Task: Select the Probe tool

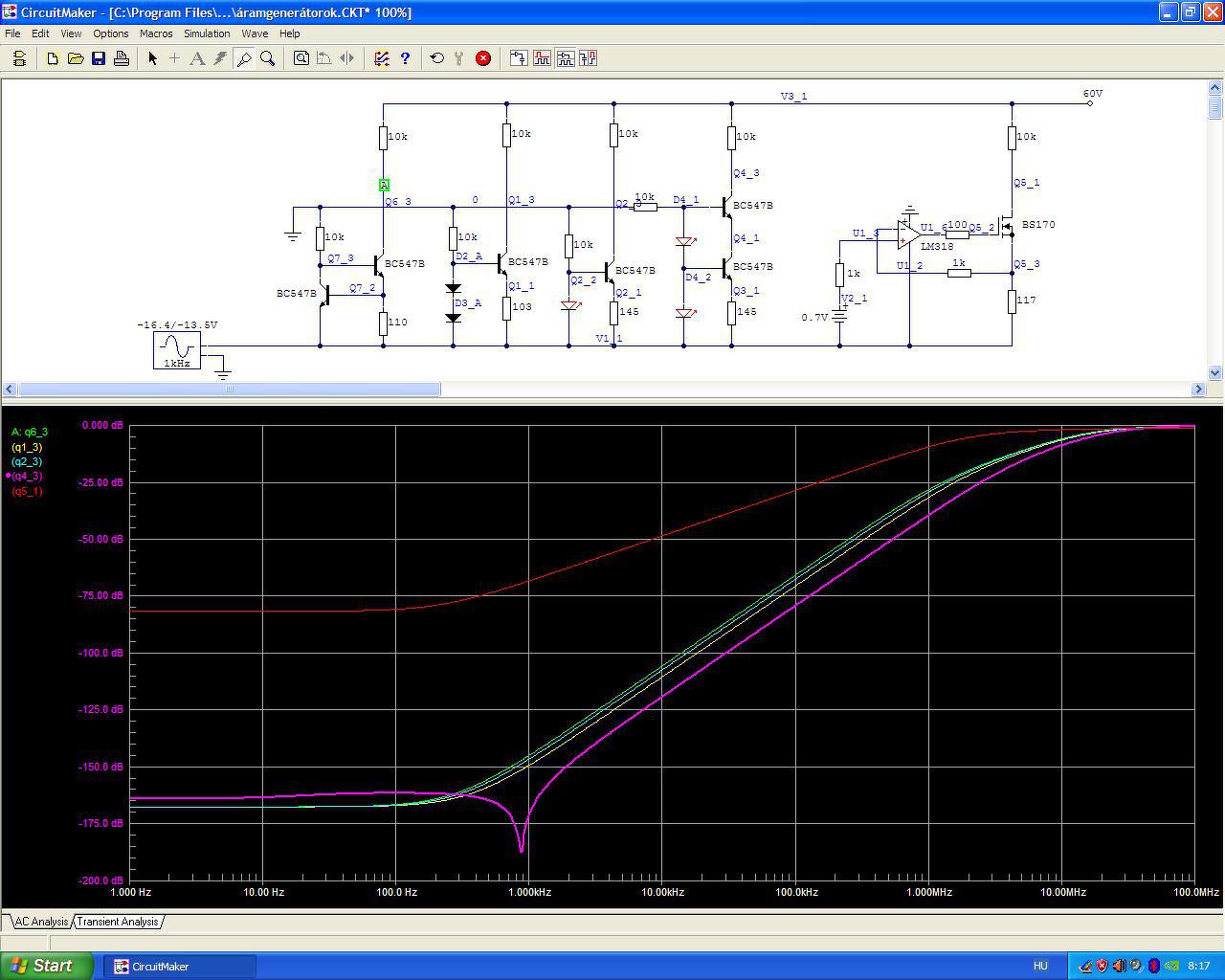Action: 244,58
